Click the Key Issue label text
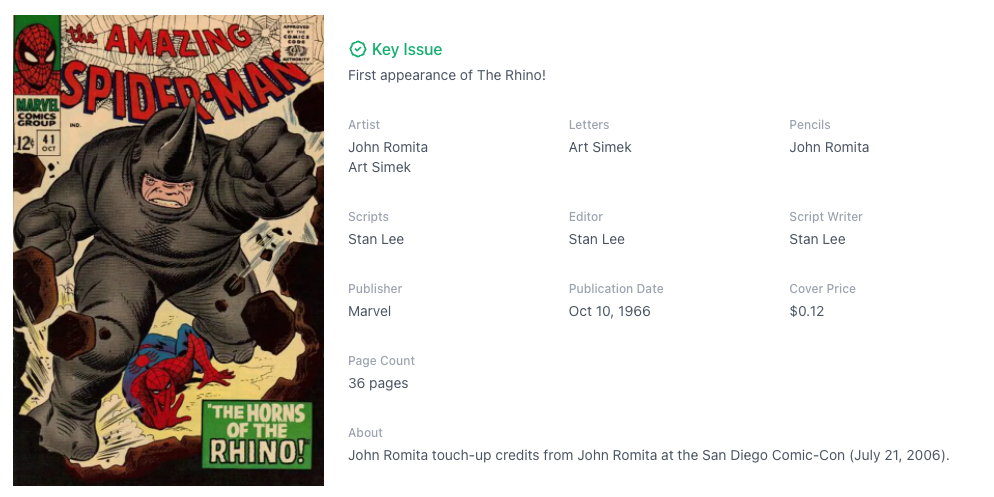The width and height of the screenshot is (994, 497). [x=406, y=49]
